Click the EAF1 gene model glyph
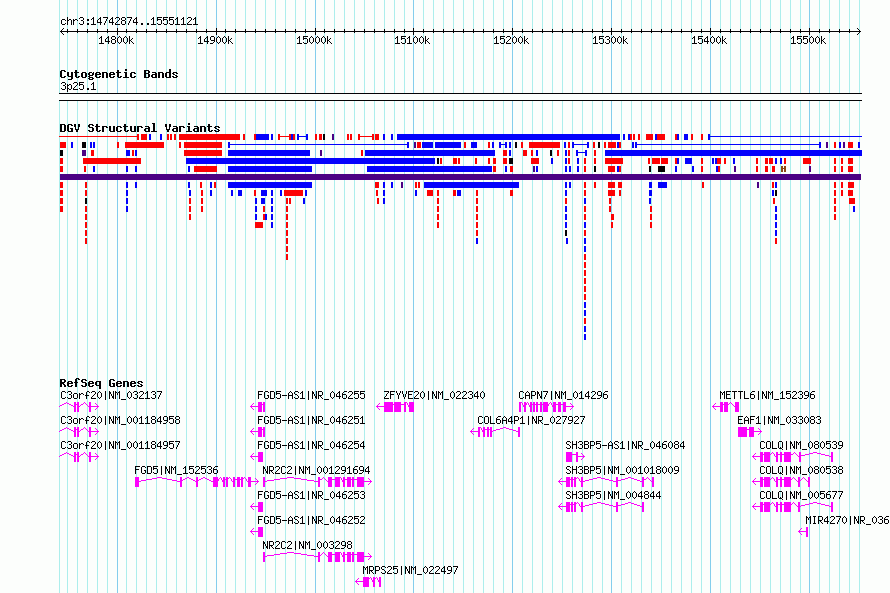The height and width of the screenshot is (593, 890). [750, 432]
